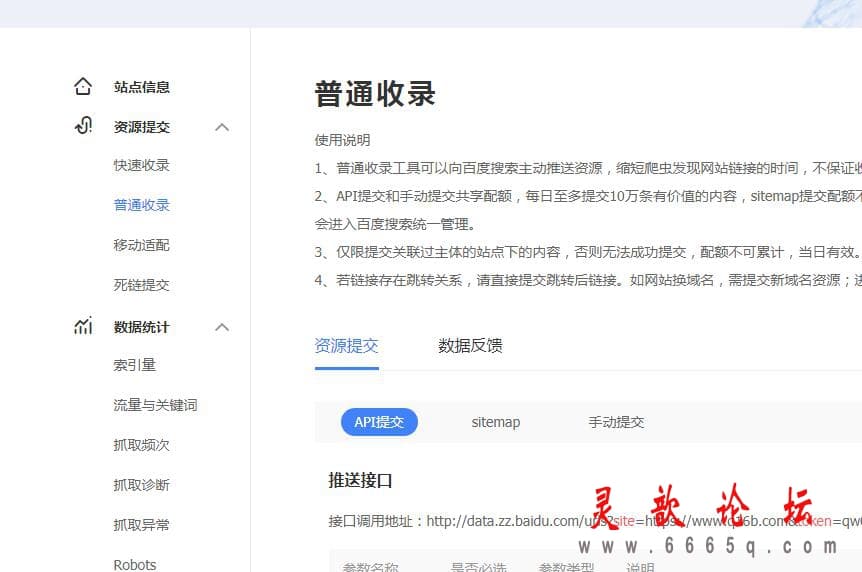
Task: Switch to the 数据反馈 tab
Action: coord(470,346)
